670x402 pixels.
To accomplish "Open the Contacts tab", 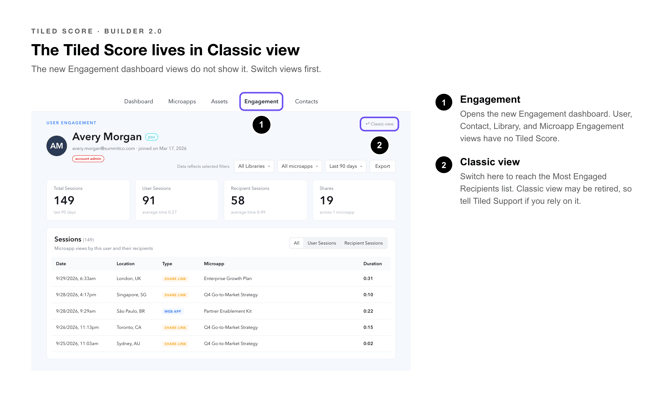I will tap(306, 101).
